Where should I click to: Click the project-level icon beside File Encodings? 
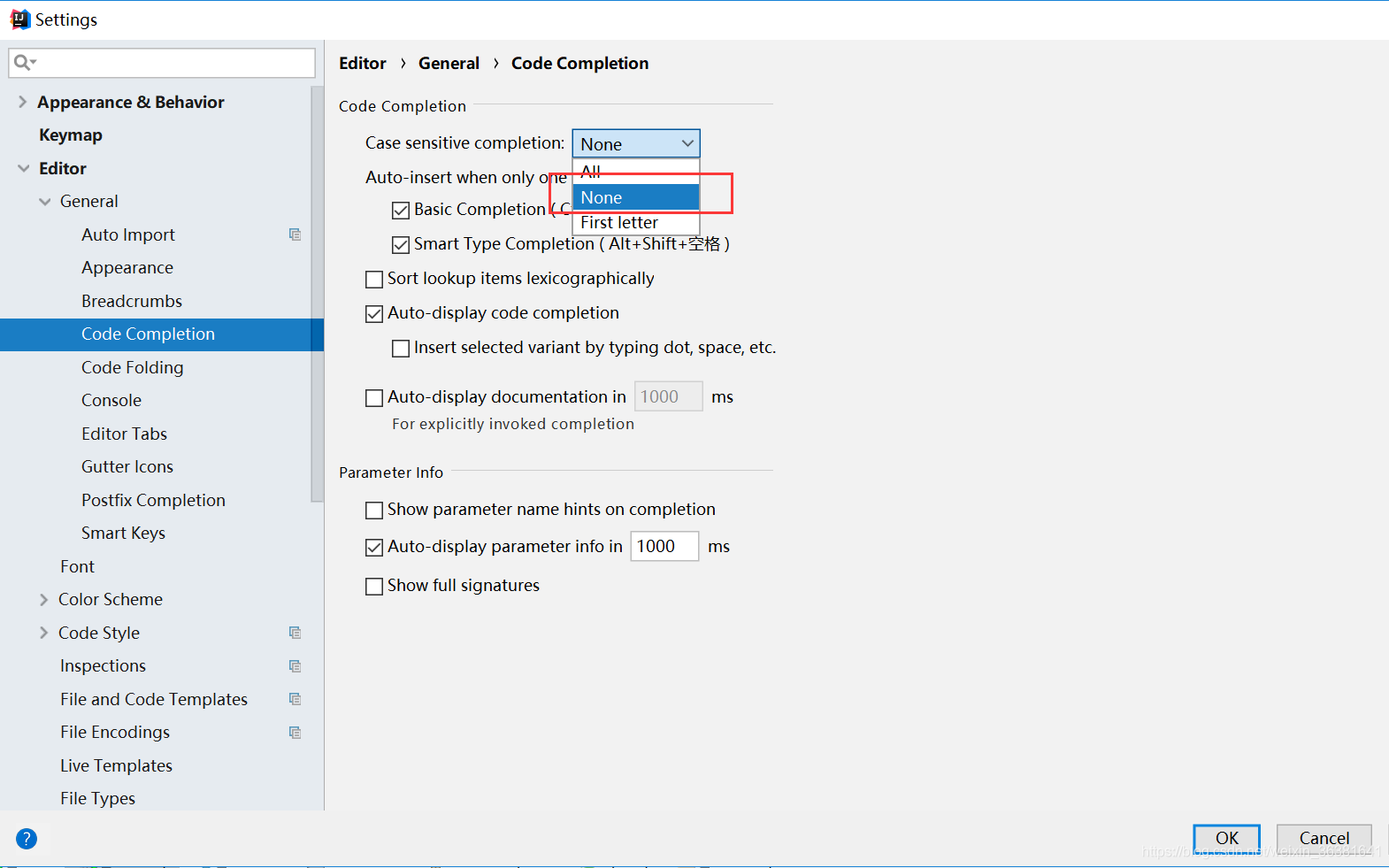[295, 733]
